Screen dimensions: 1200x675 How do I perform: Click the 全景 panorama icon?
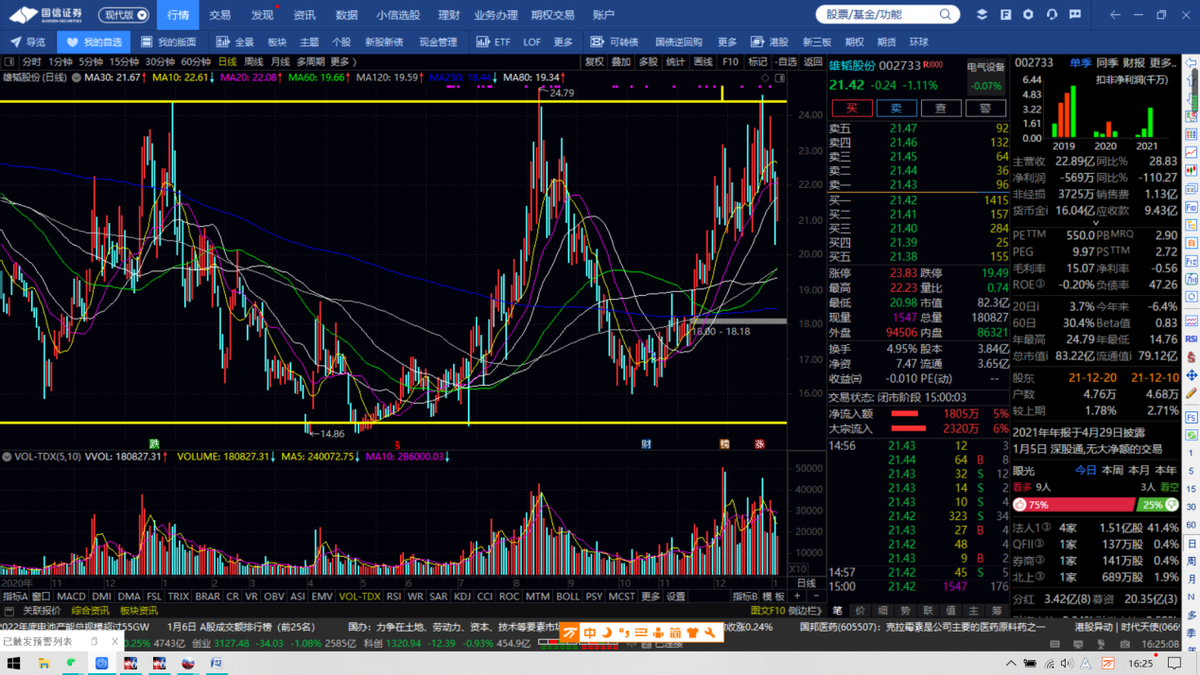pos(223,42)
